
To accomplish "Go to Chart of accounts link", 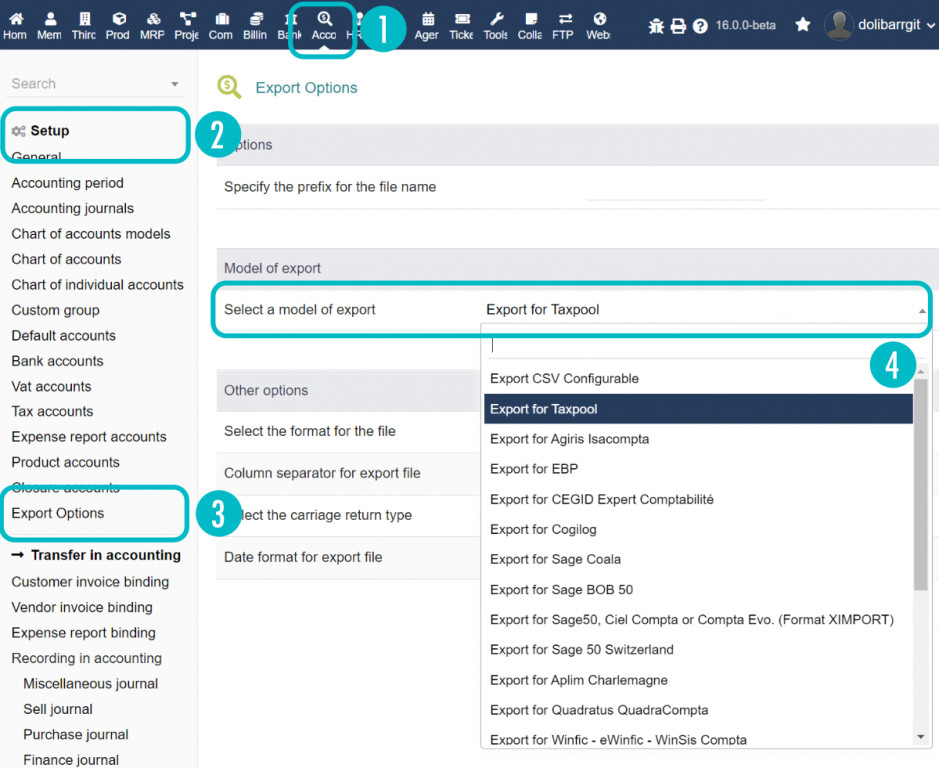I will pyautogui.click(x=66, y=259).
